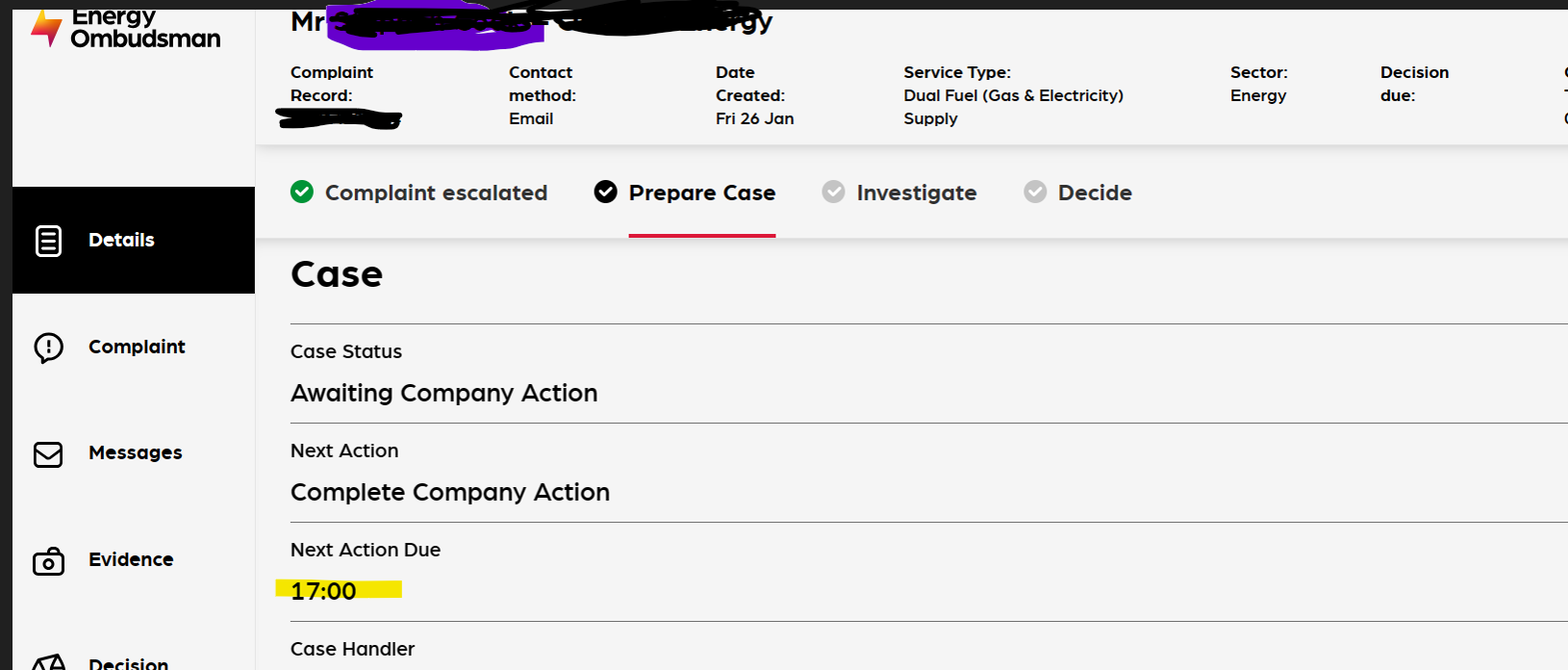The image size is (1568, 670).
Task: Open the Messages envelope icon
Action: (x=48, y=454)
